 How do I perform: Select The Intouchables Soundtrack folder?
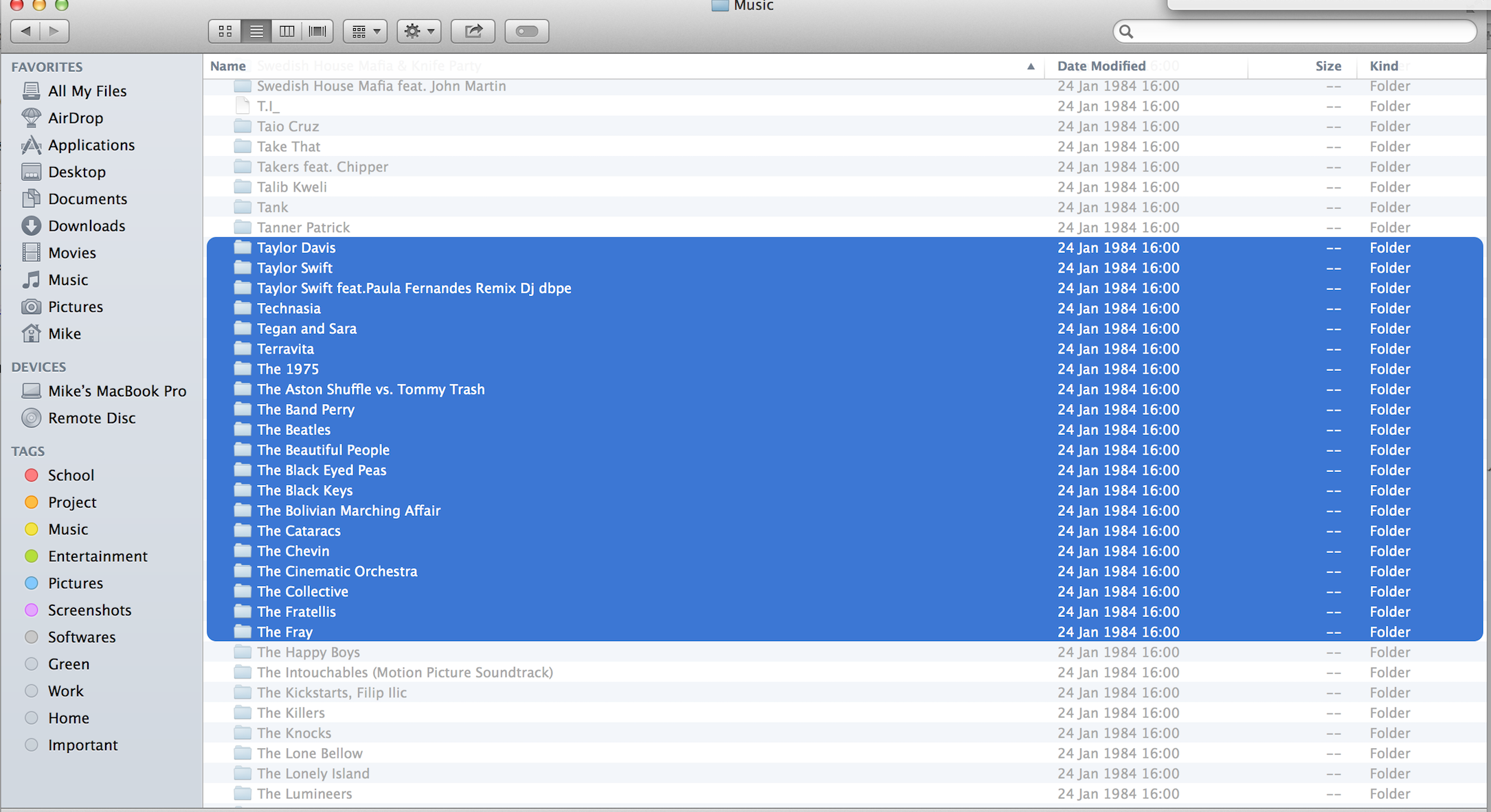[x=844, y=672]
